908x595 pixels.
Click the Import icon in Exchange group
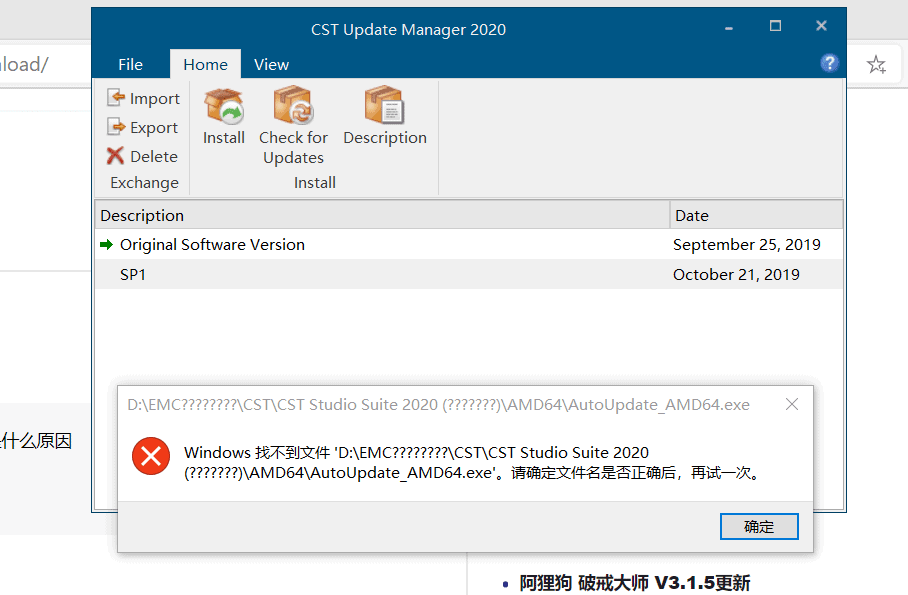116,97
